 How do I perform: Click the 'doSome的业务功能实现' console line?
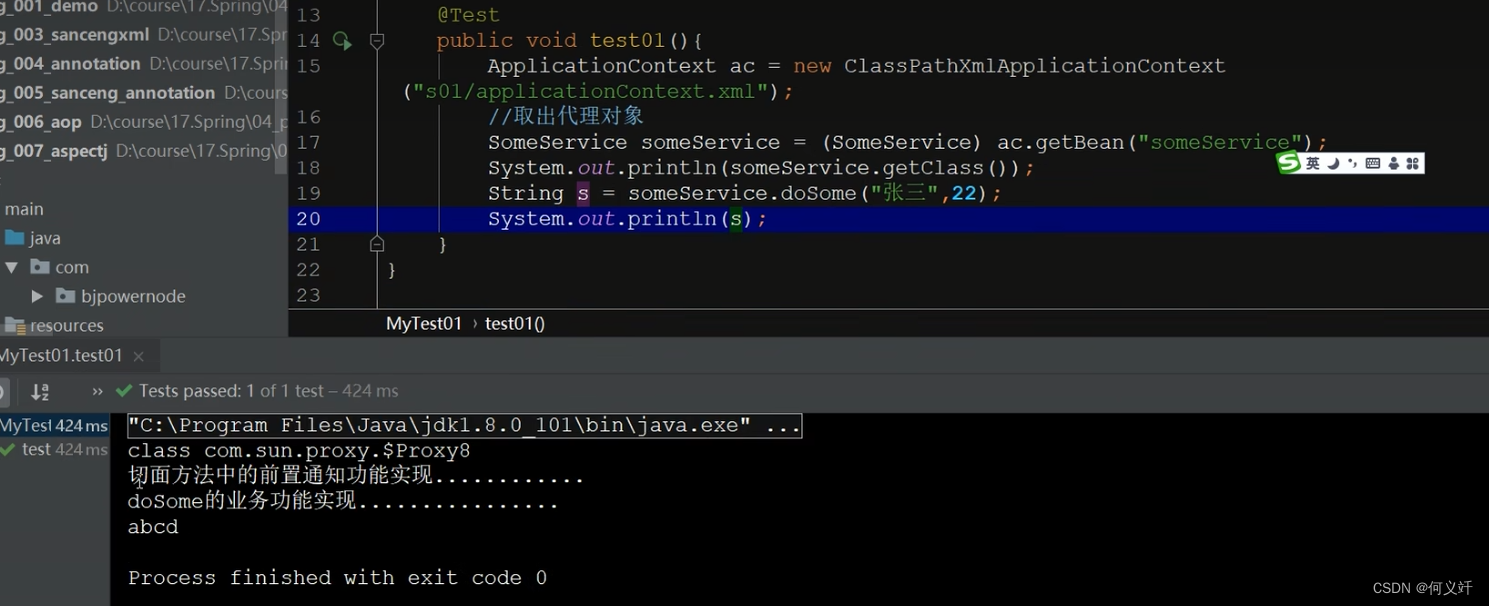click(x=343, y=502)
